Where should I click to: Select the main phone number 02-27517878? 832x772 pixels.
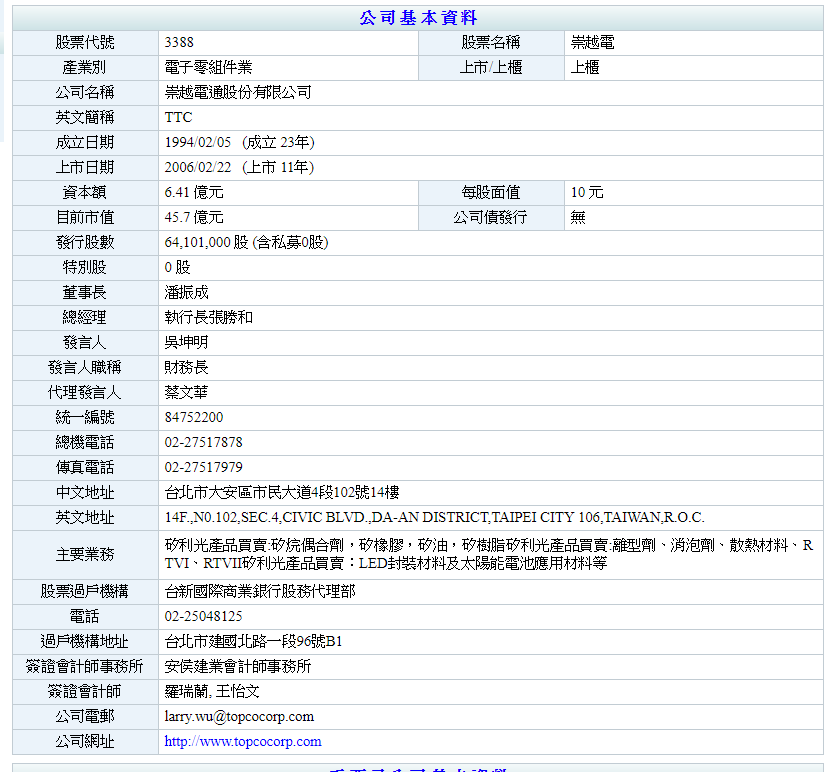click(x=204, y=442)
